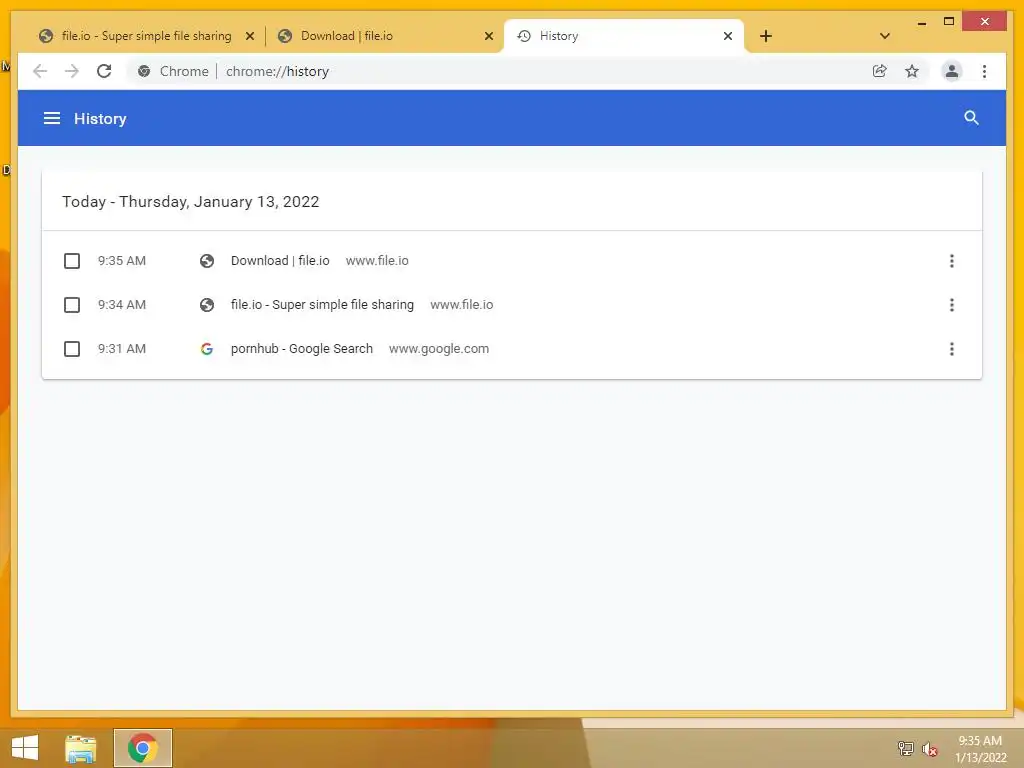Maximize the Chrome window

pyautogui.click(x=949, y=22)
